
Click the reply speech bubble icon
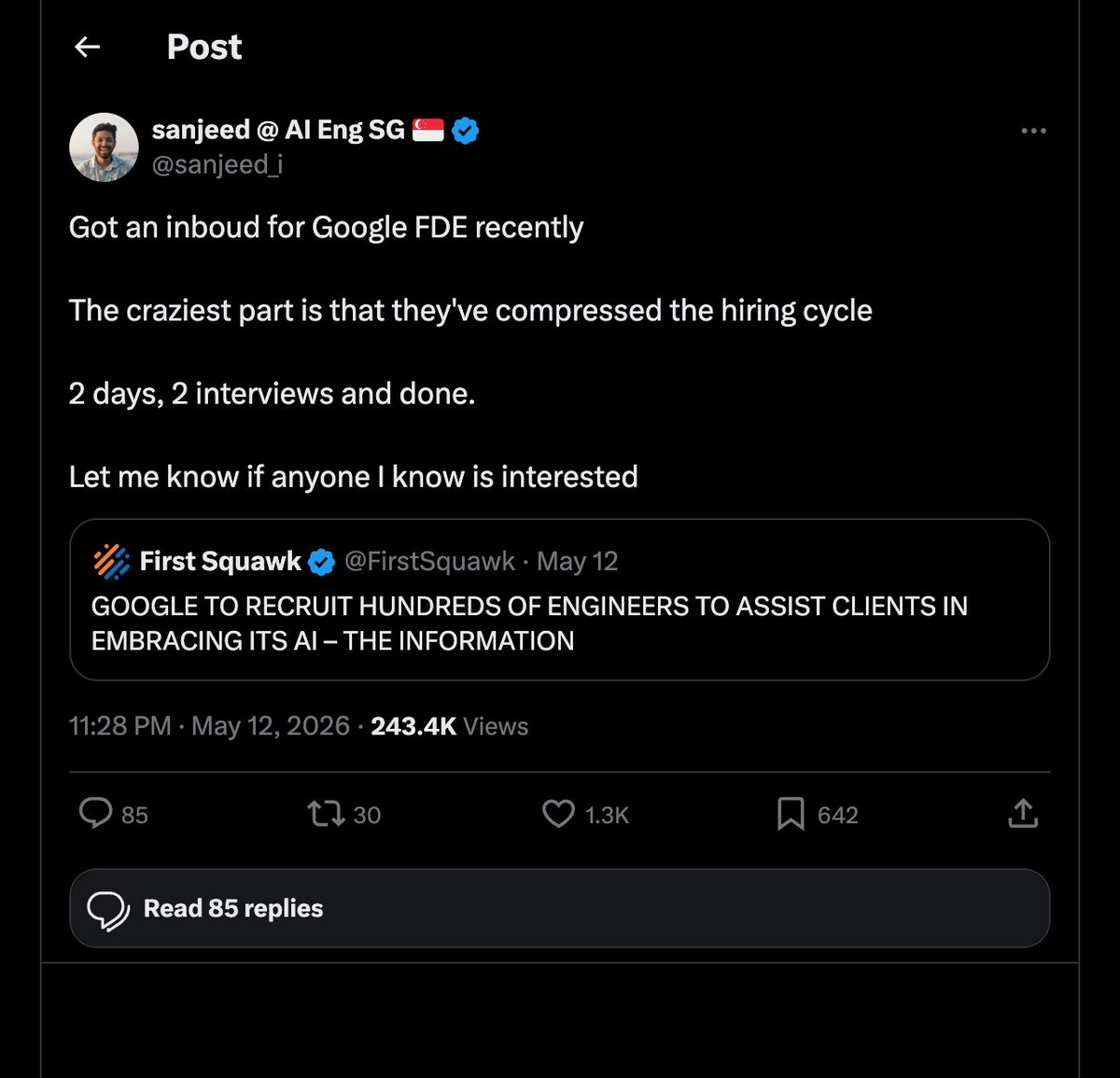point(95,814)
